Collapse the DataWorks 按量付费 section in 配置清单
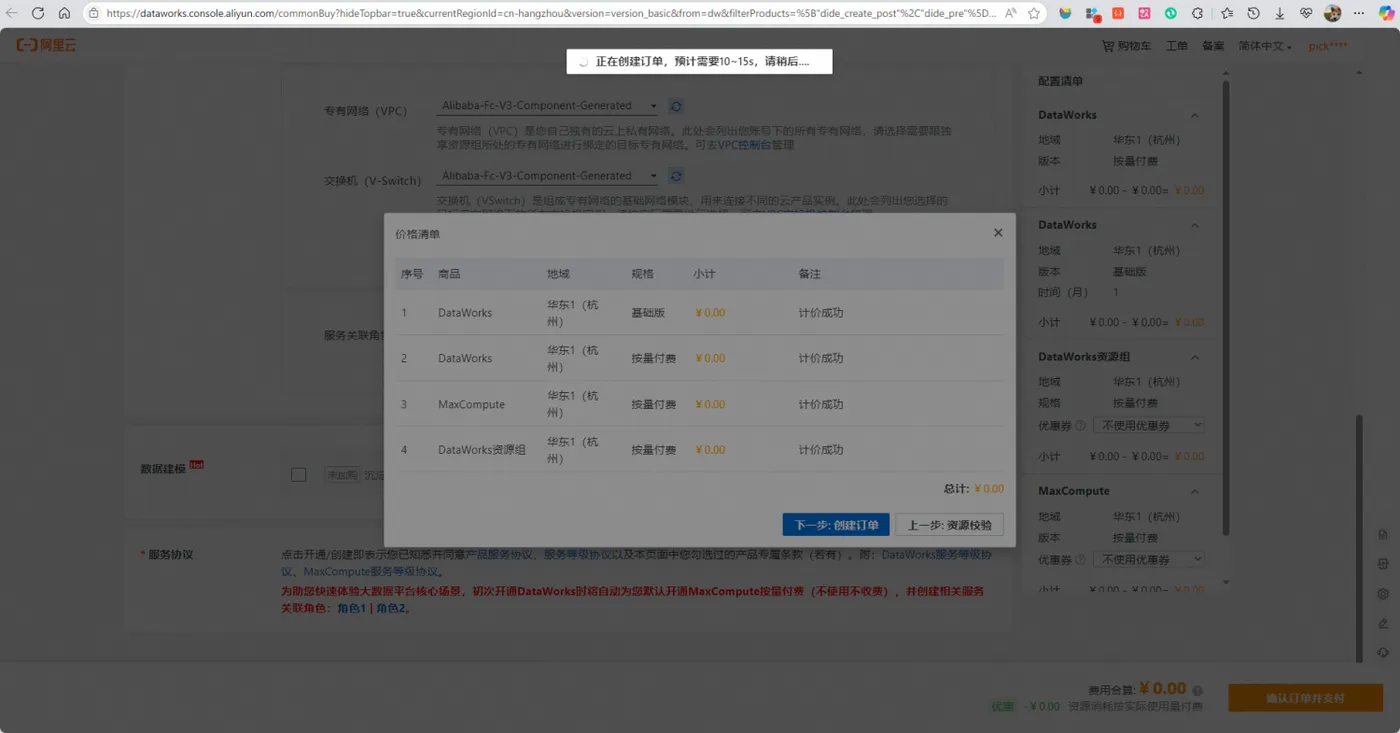The height and width of the screenshot is (733, 1400). click(x=1194, y=116)
